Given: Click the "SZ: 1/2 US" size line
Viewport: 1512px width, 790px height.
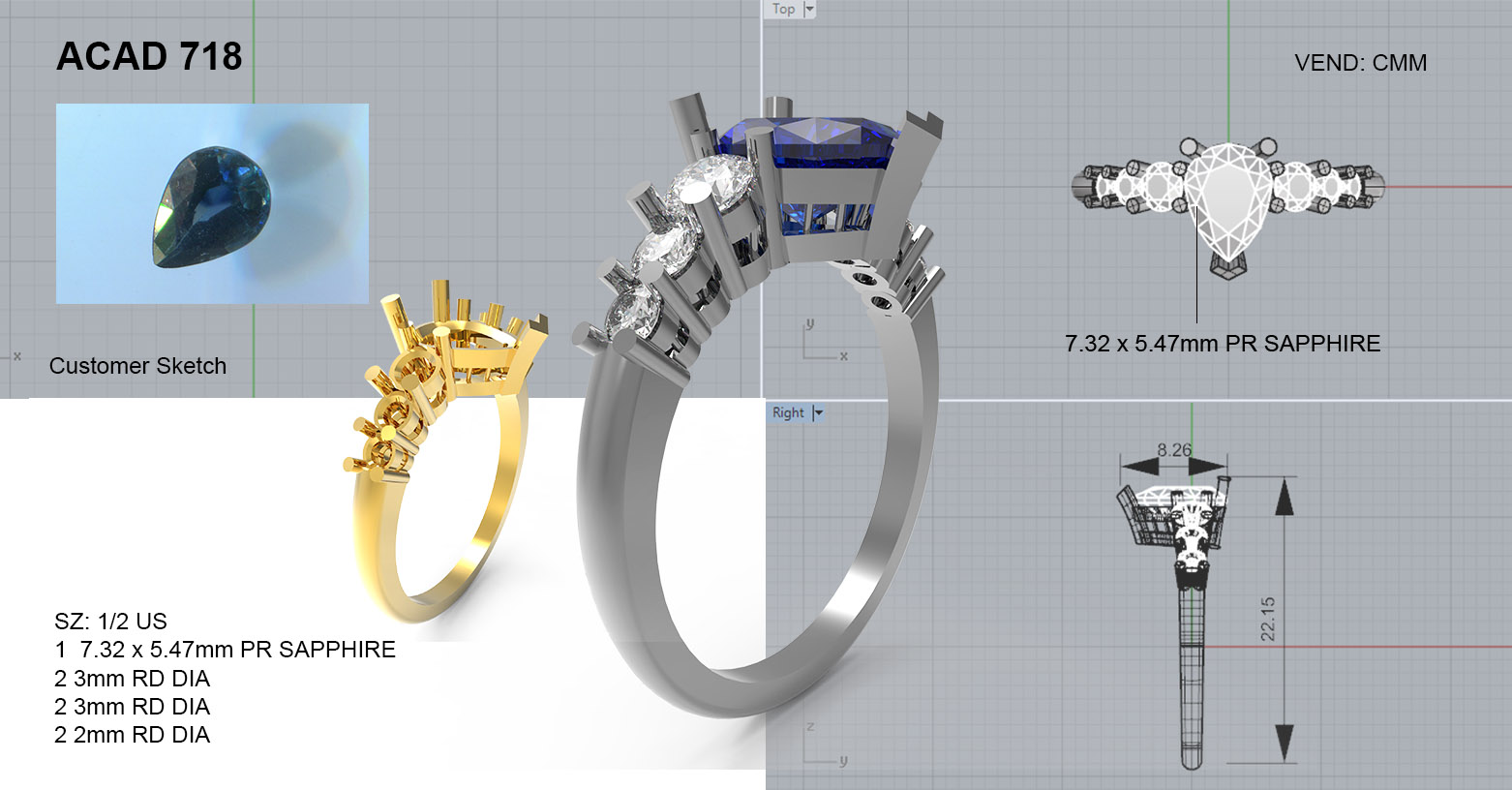Looking at the screenshot, I should click(x=110, y=622).
